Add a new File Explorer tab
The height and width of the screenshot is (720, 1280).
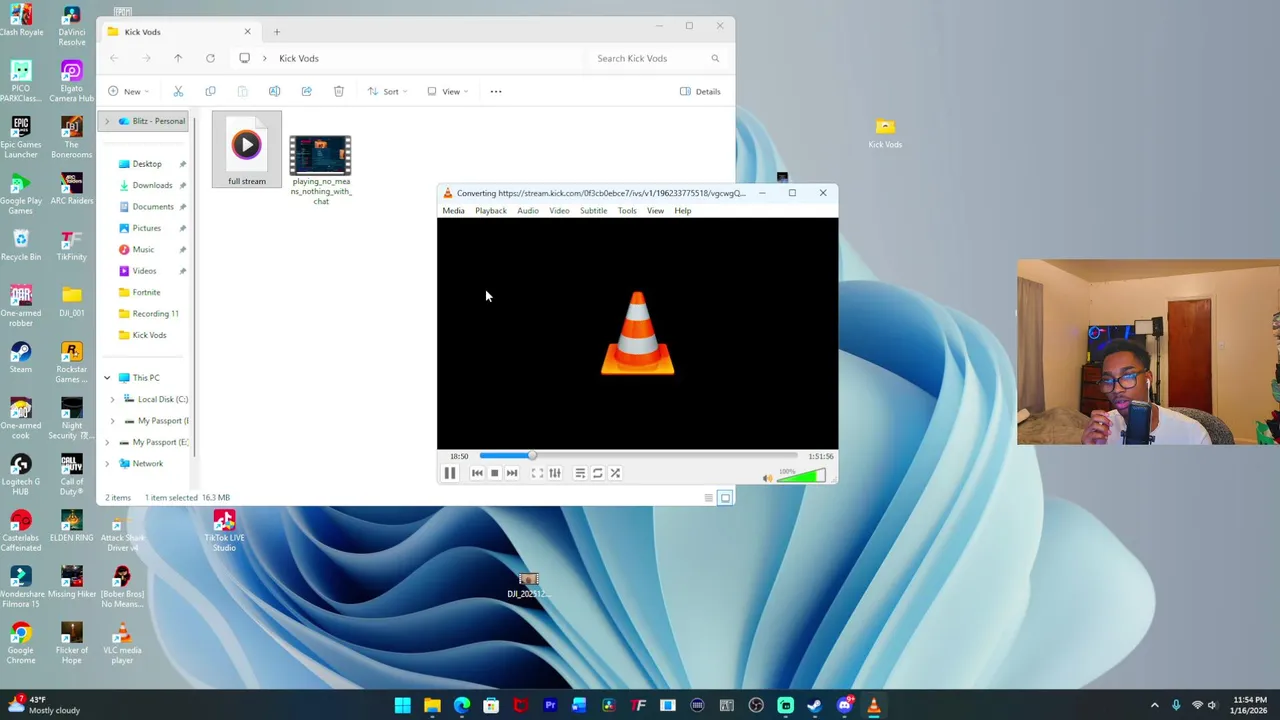[277, 32]
